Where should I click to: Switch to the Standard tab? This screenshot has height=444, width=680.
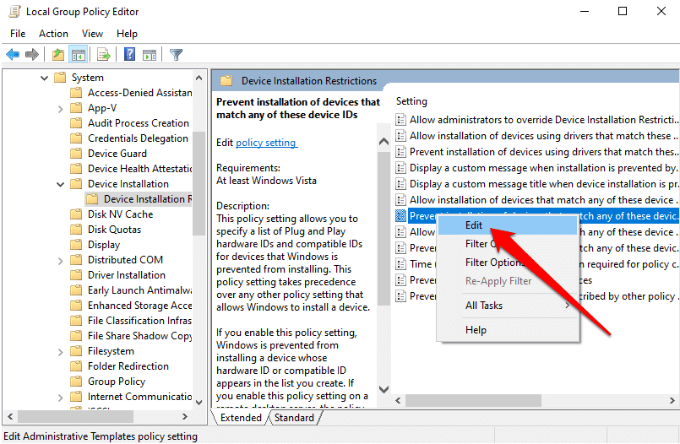tap(294, 418)
